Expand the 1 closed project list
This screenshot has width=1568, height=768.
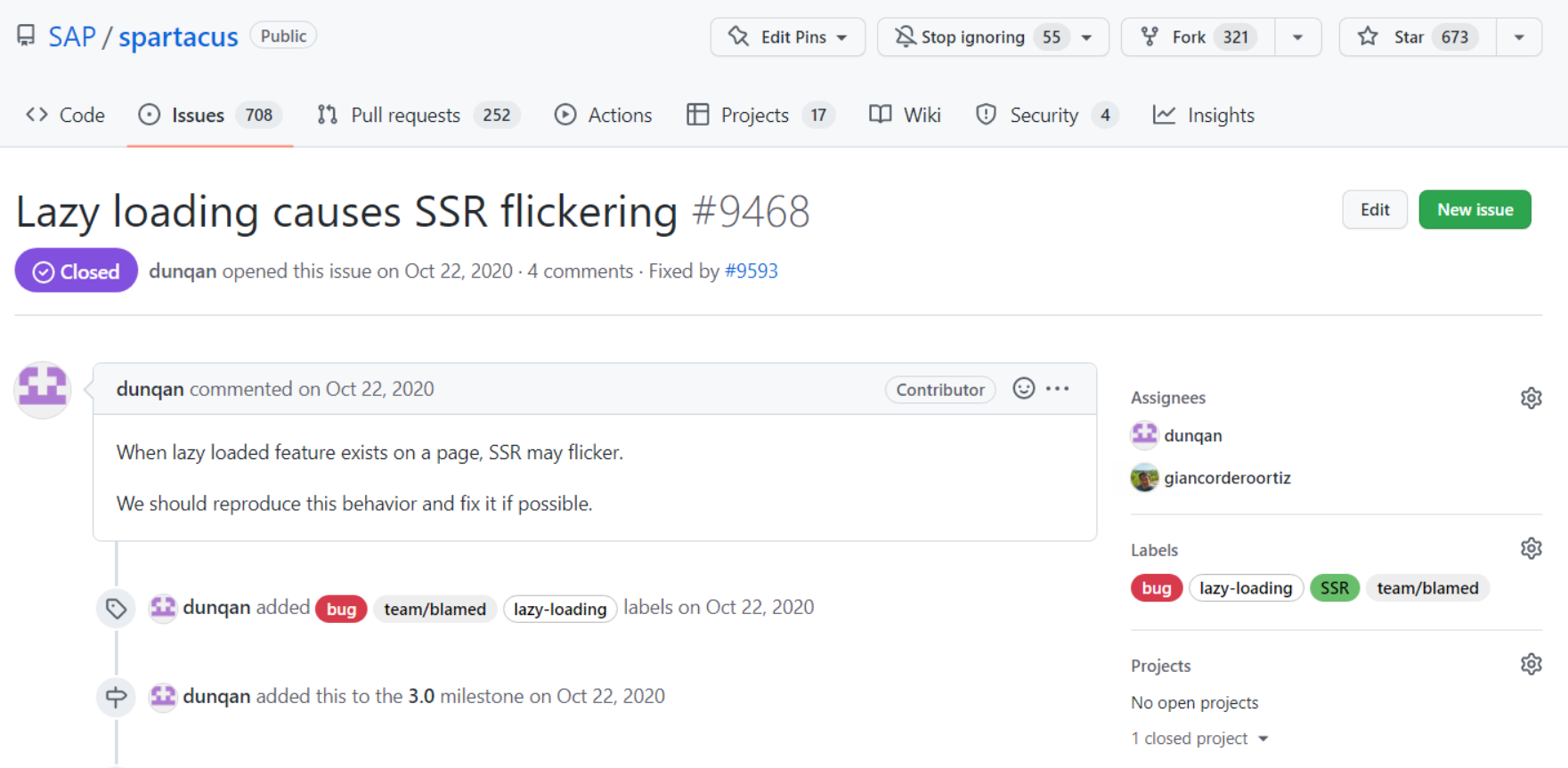coord(1199,739)
